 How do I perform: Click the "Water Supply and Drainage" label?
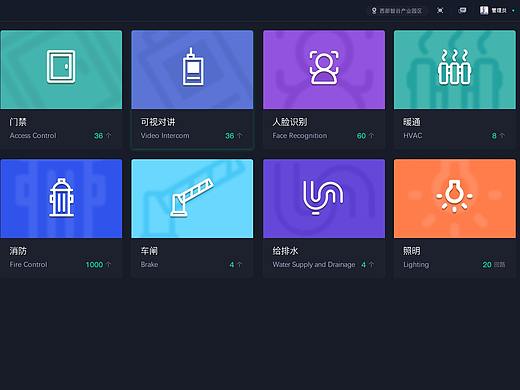[314, 264]
